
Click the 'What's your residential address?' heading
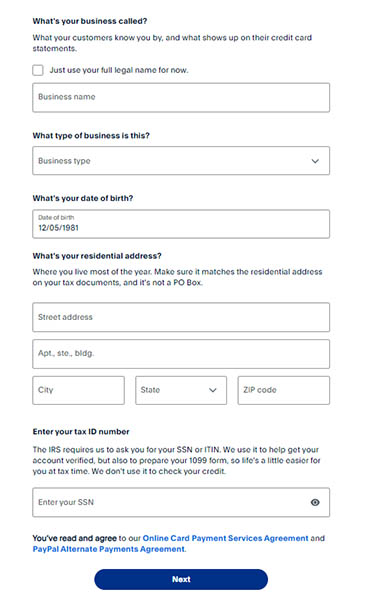(x=97, y=256)
